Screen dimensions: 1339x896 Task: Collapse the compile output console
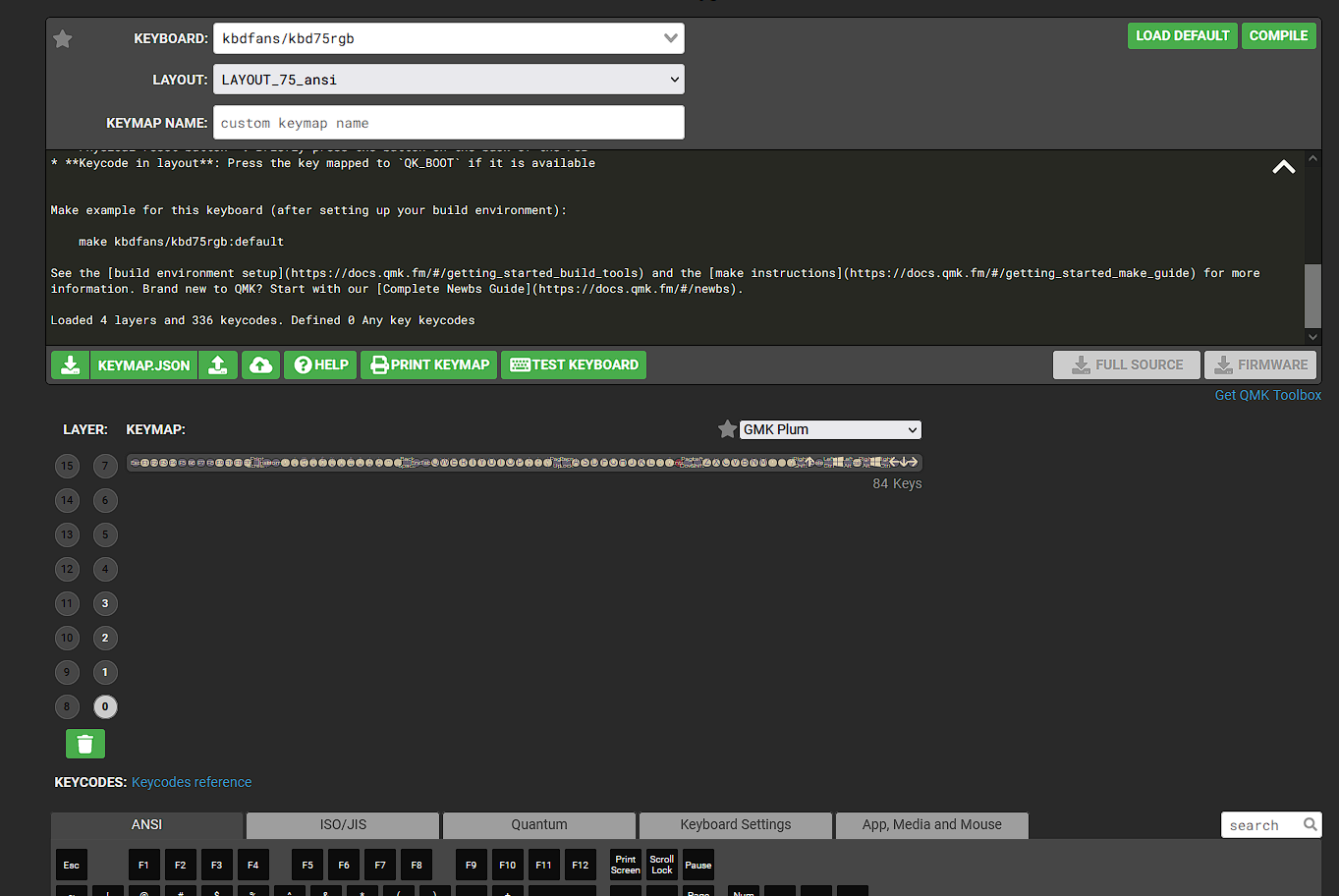click(x=1283, y=167)
